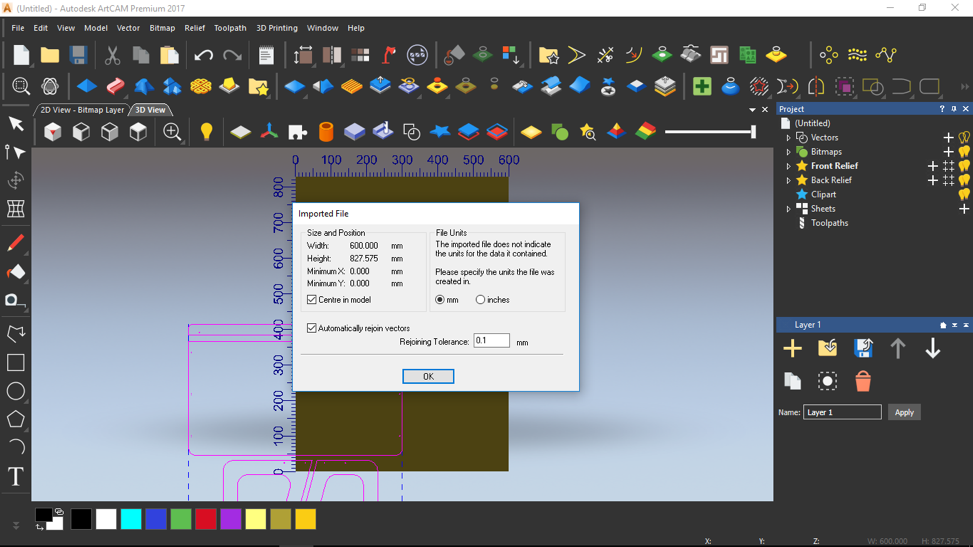Click the Cut scissors icon
This screenshot has height=547, width=973.
[112, 55]
